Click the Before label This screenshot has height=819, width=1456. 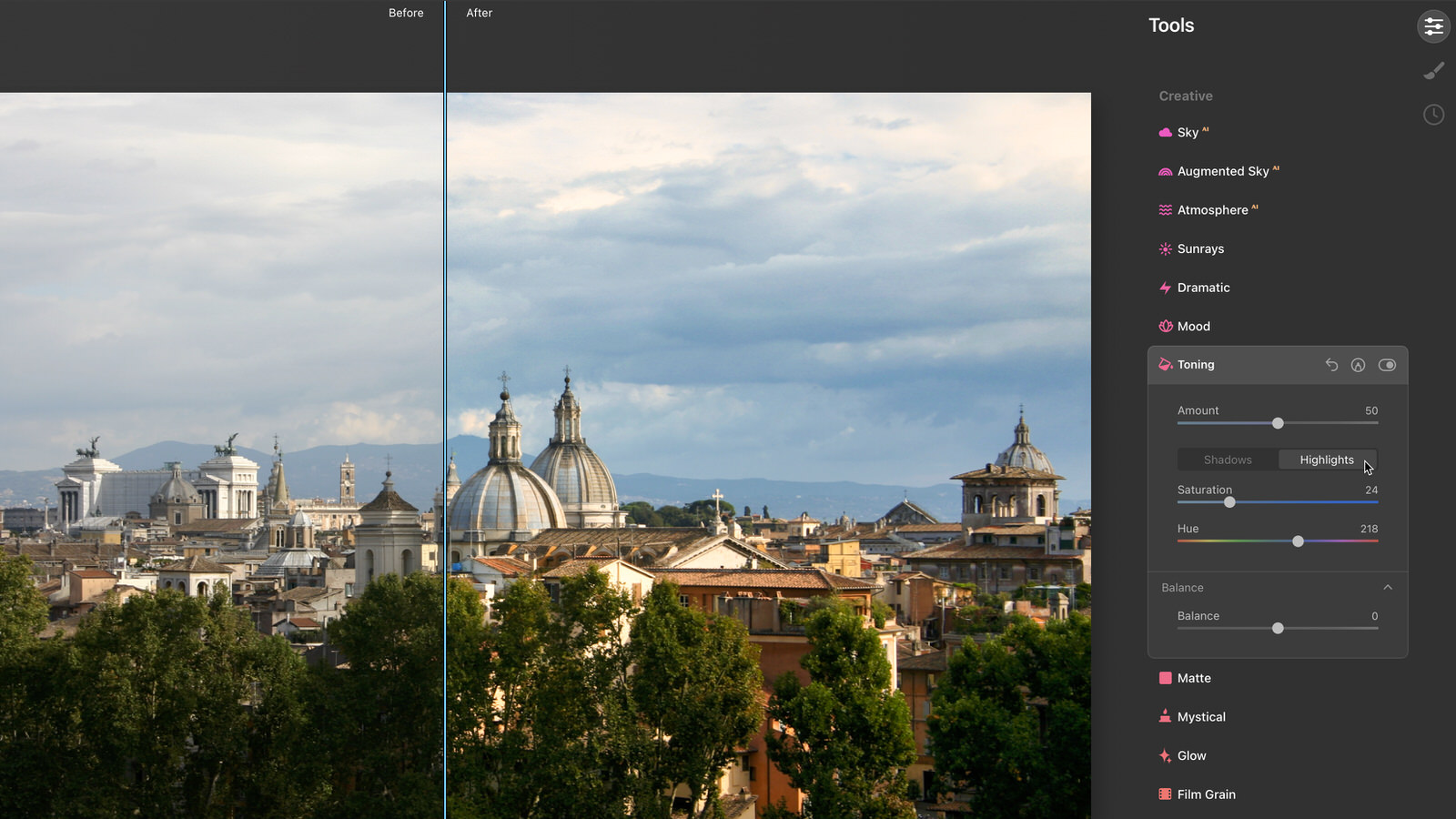coord(406,13)
